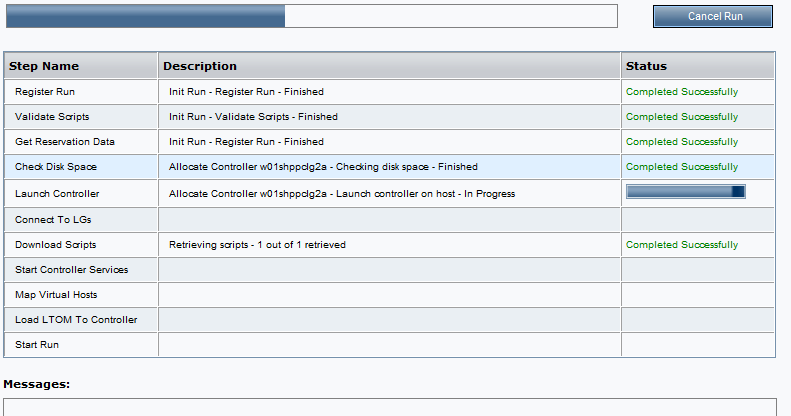791x416 pixels.
Task: Select the Start Controller Services step
Action: pyautogui.click(x=72, y=270)
